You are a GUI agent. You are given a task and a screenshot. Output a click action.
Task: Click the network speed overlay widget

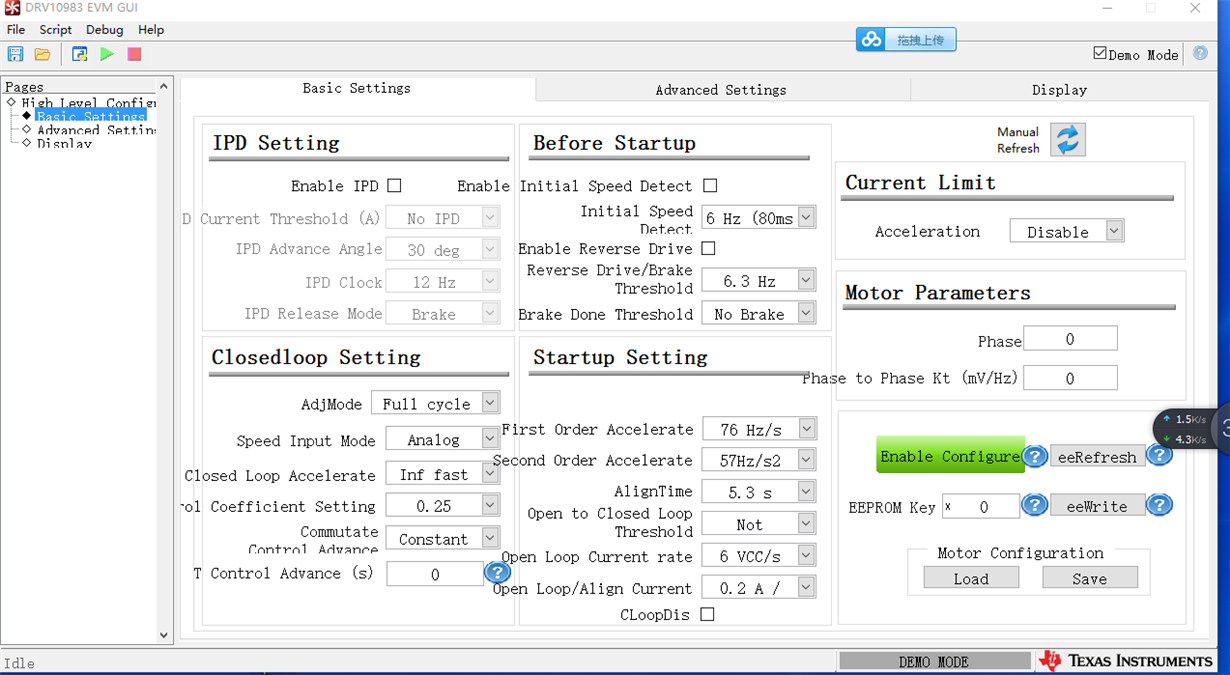pyautogui.click(x=1192, y=428)
